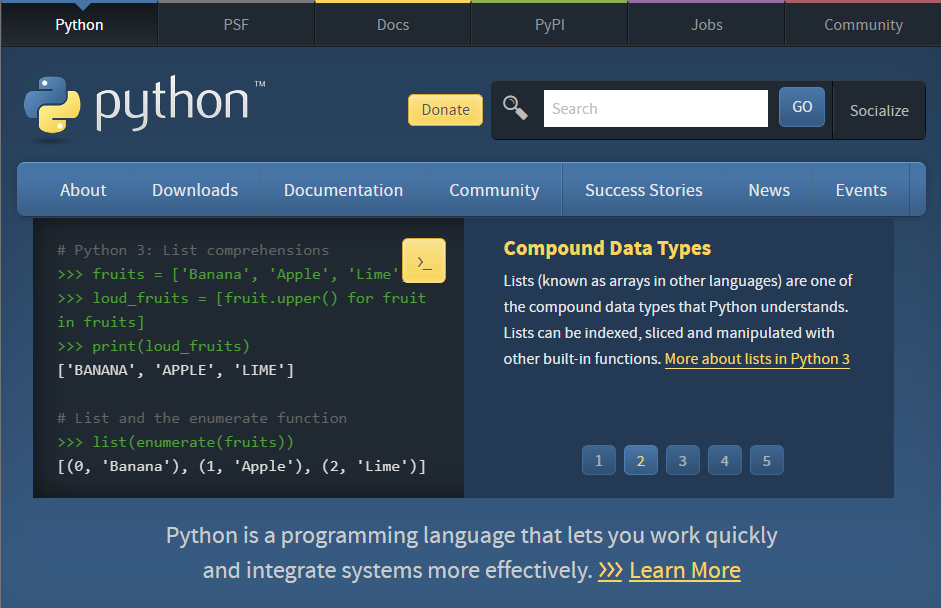Screen dimensions: 941x608
Task: Jump to slide 3 of the carousel
Action: click(683, 460)
